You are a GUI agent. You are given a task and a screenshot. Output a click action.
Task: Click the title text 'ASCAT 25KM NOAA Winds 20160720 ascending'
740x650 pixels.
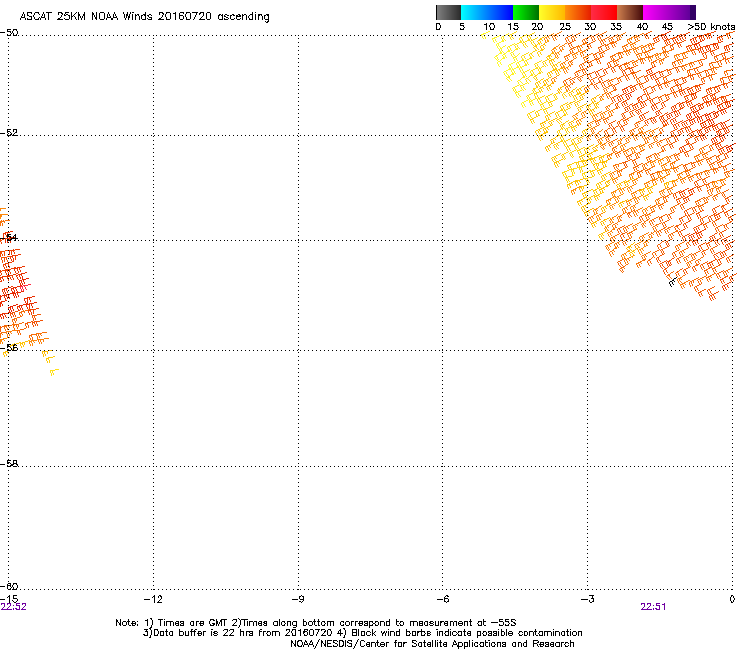(x=144, y=17)
